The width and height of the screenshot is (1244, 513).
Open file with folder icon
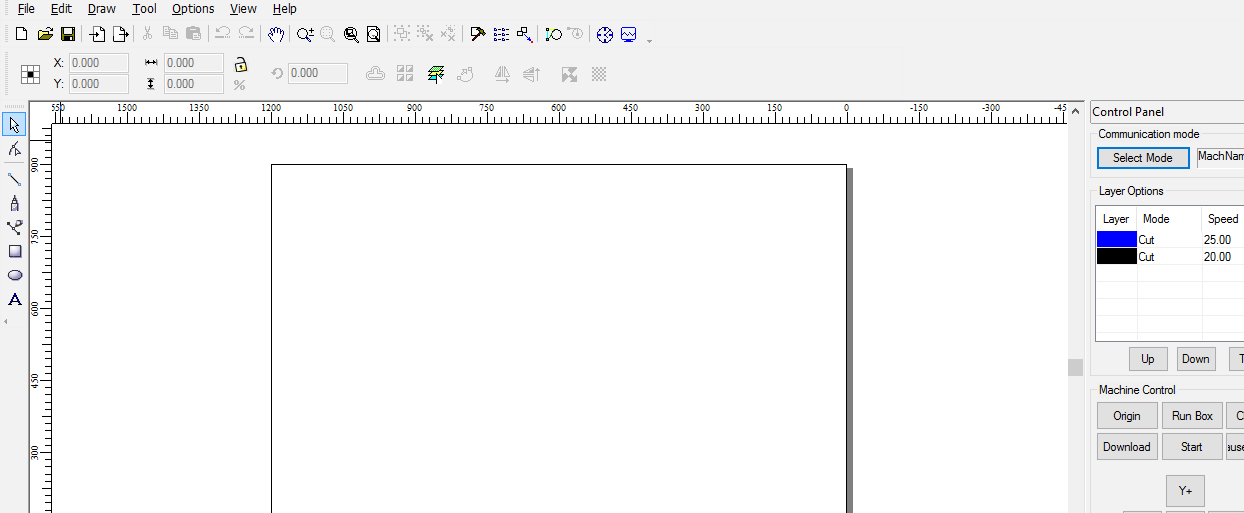[x=45, y=34]
